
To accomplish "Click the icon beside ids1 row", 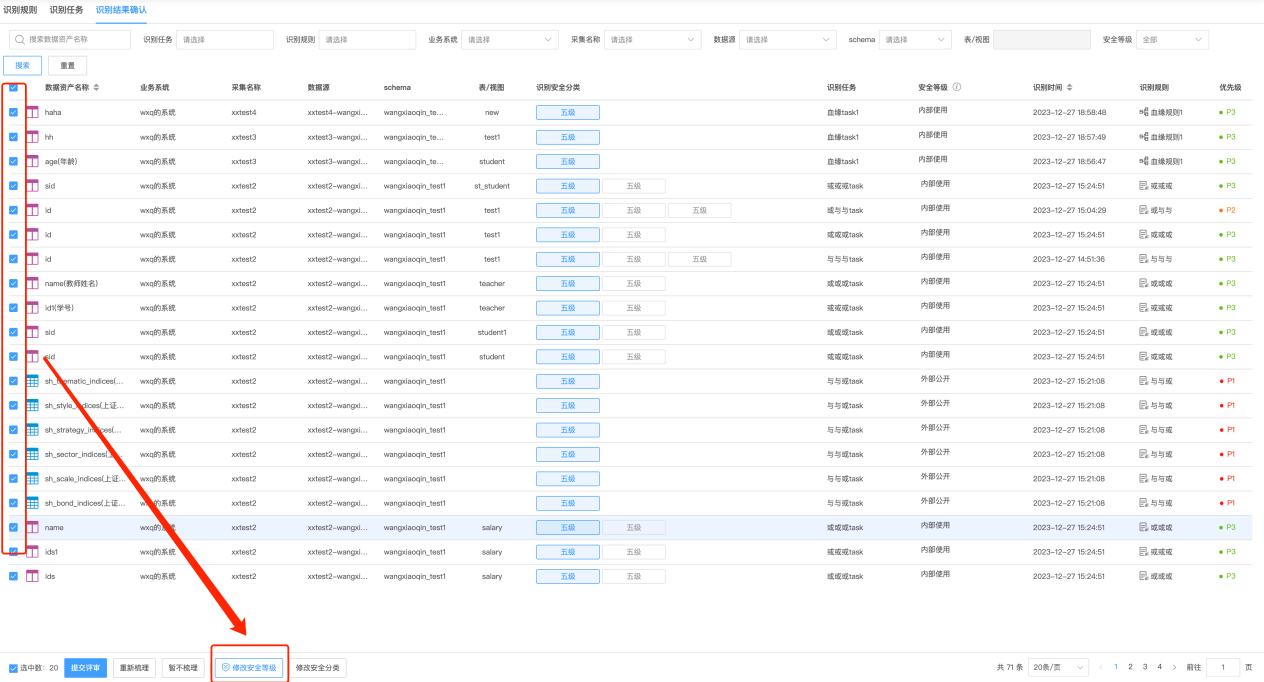I will click(32, 552).
